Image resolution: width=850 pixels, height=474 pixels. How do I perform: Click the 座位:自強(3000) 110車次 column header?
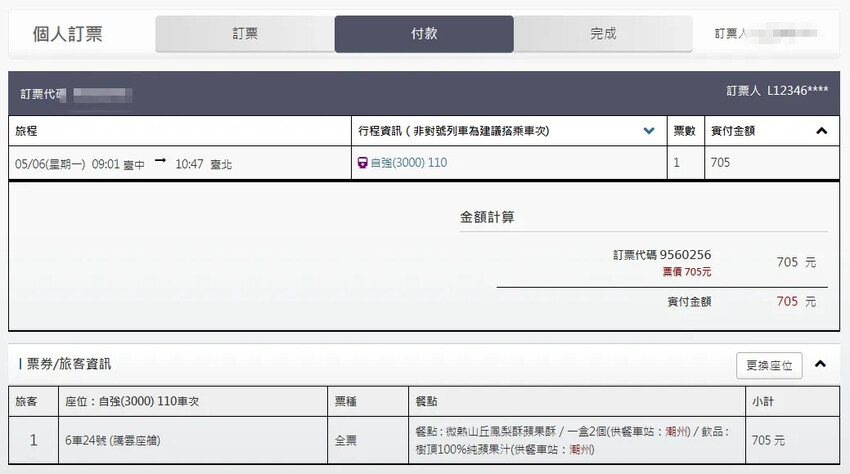pos(192,401)
